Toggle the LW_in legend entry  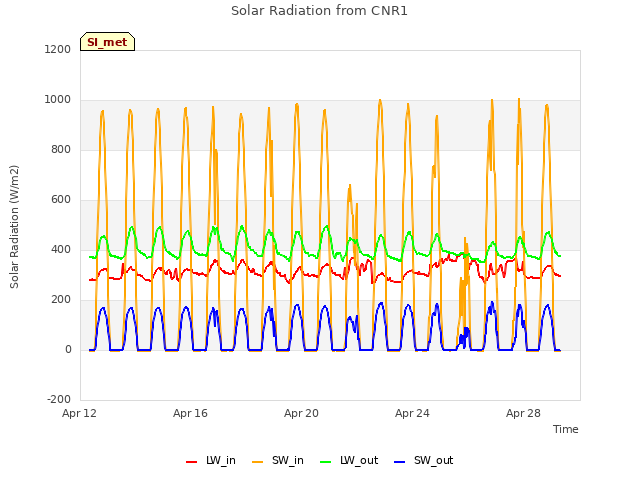211,461
